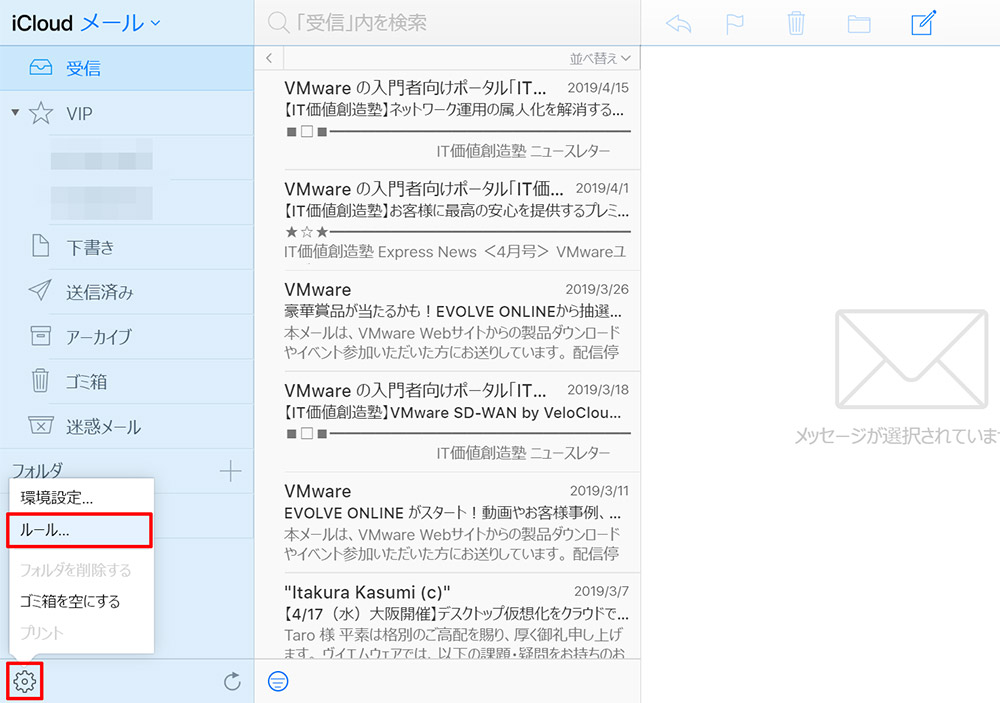Choose ゴミ箱を空にする menu item
Image resolution: width=1000 pixels, height=703 pixels.
pyautogui.click(x=81, y=601)
